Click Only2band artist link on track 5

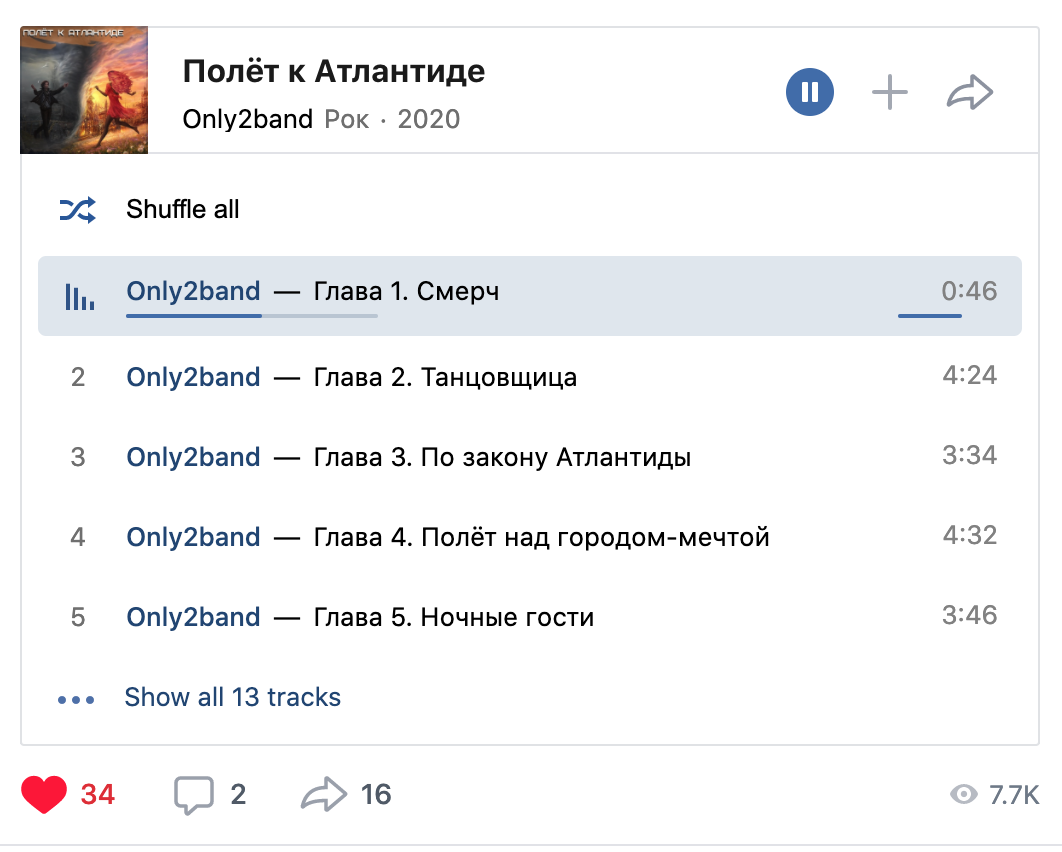pos(193,617)
